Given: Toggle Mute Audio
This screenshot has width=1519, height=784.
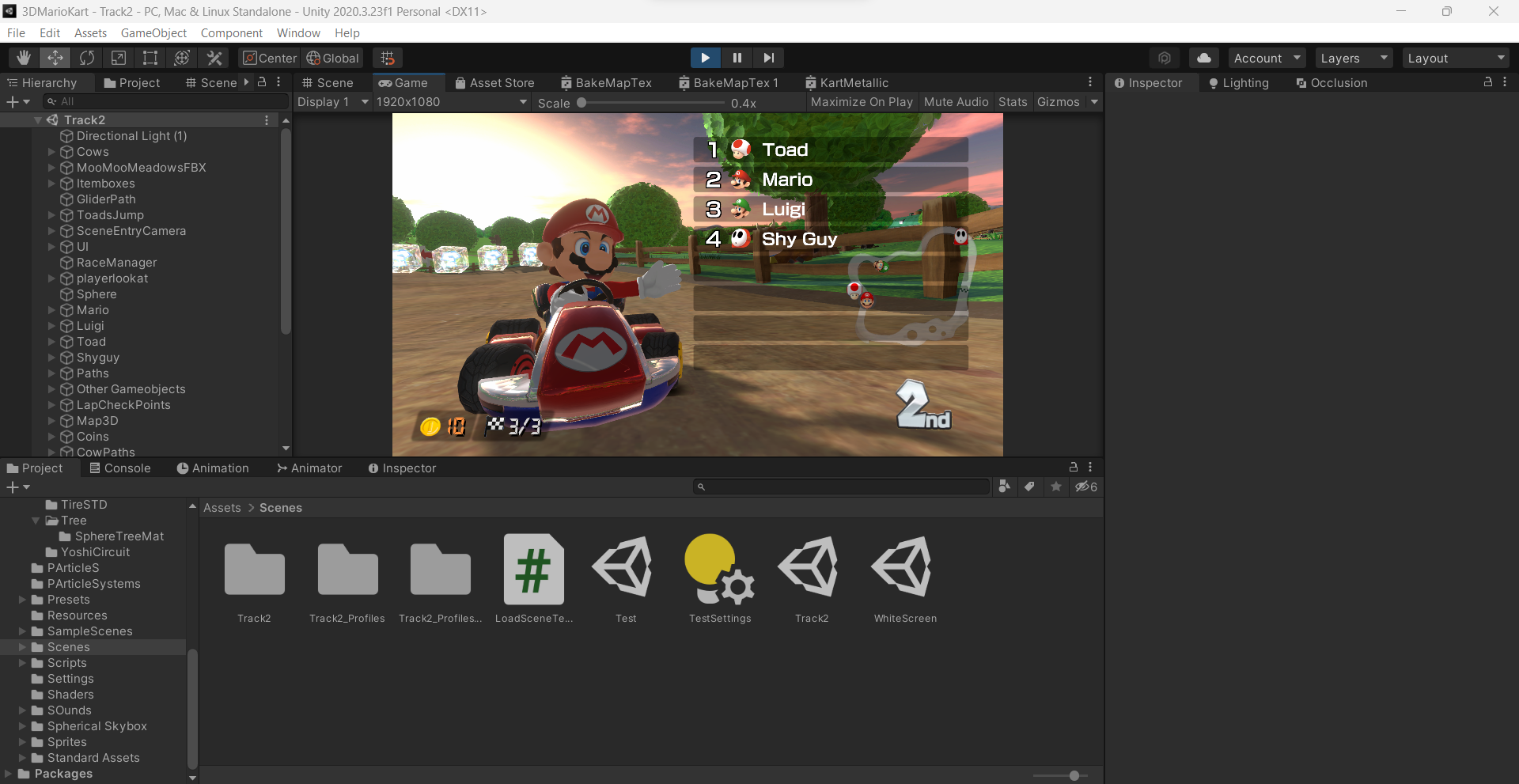Looking at the screenshot, I should 956,102.
